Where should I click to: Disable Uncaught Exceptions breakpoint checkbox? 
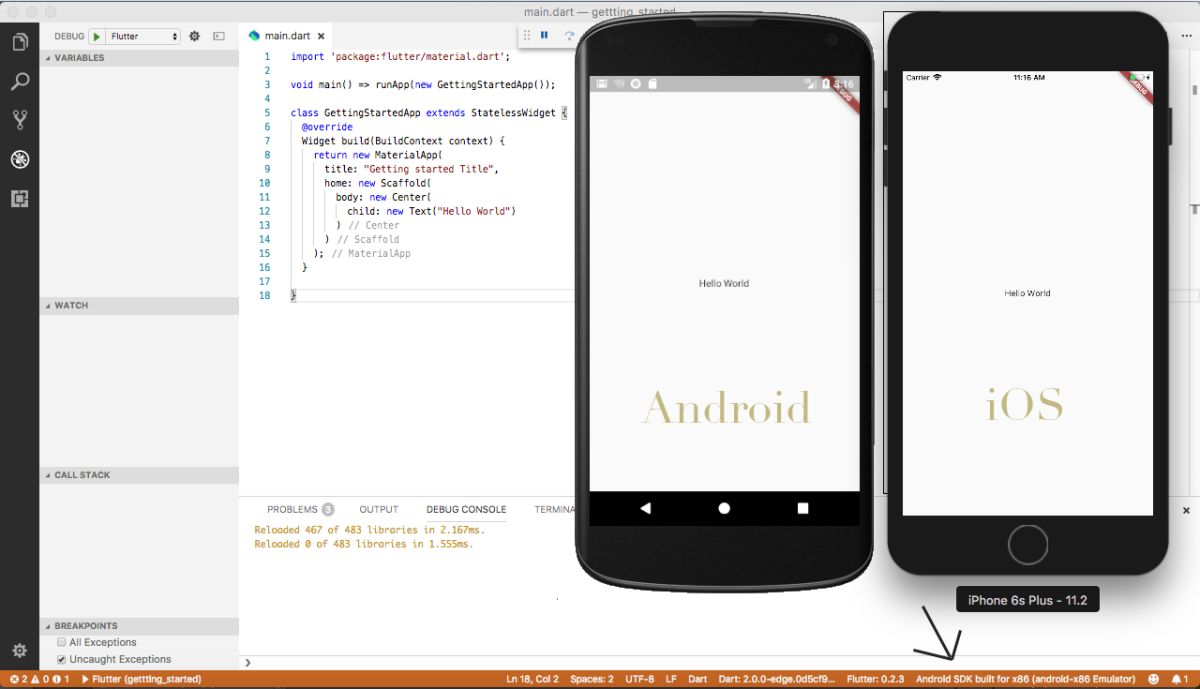[62, 659]
